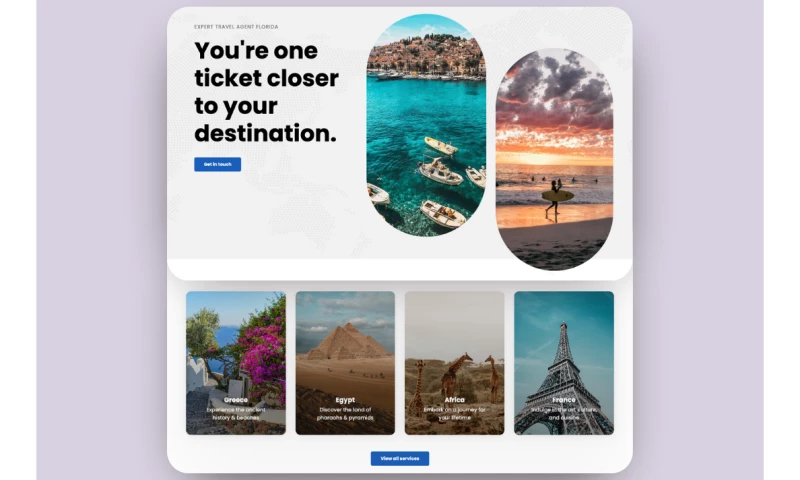Screen dimensions: 800x480
Task: Click the Greece title text
Action: click(236, 400)
